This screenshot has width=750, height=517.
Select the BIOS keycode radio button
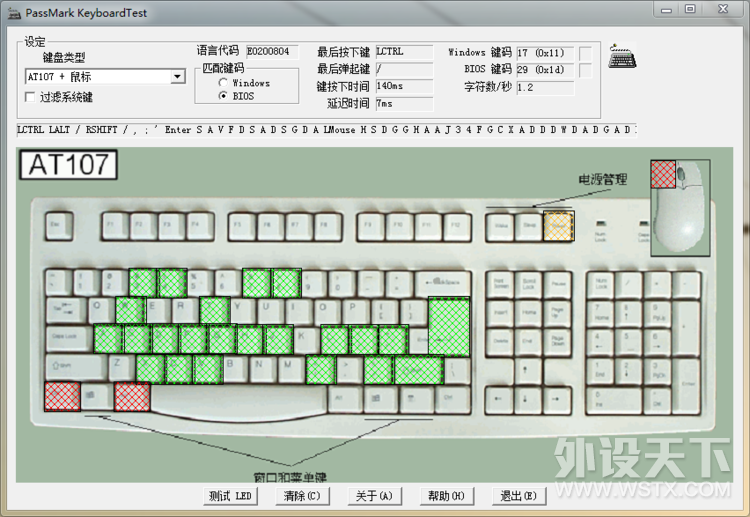click(x=223, y=96)
